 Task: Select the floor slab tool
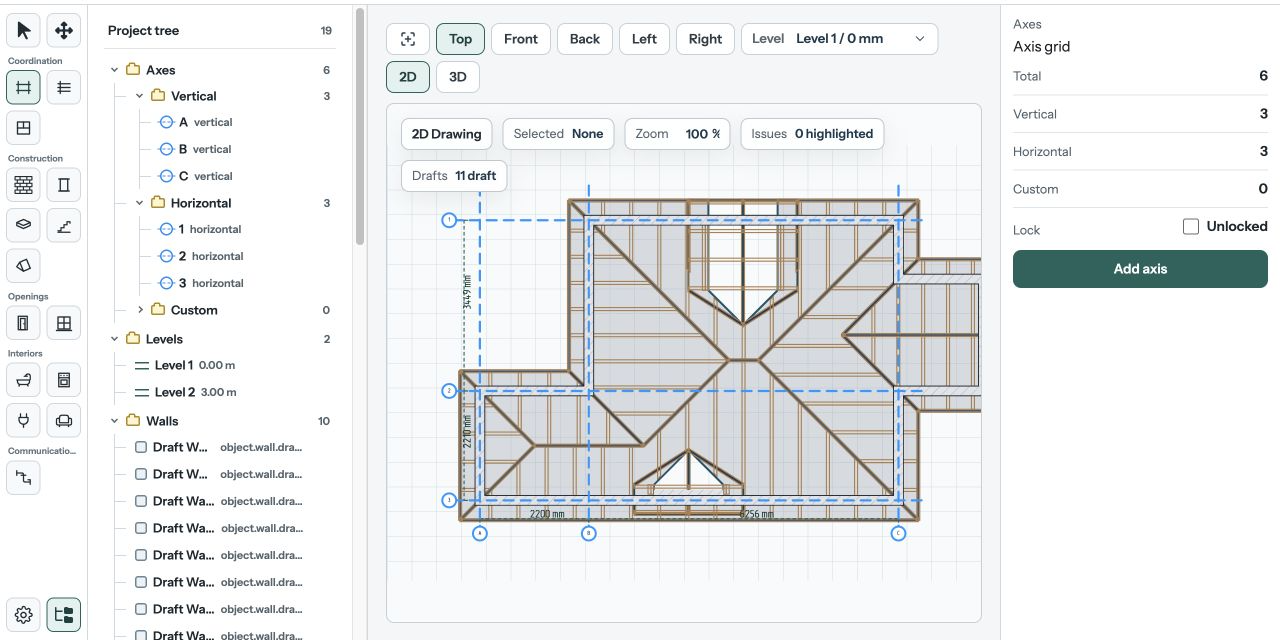point(24,225)
